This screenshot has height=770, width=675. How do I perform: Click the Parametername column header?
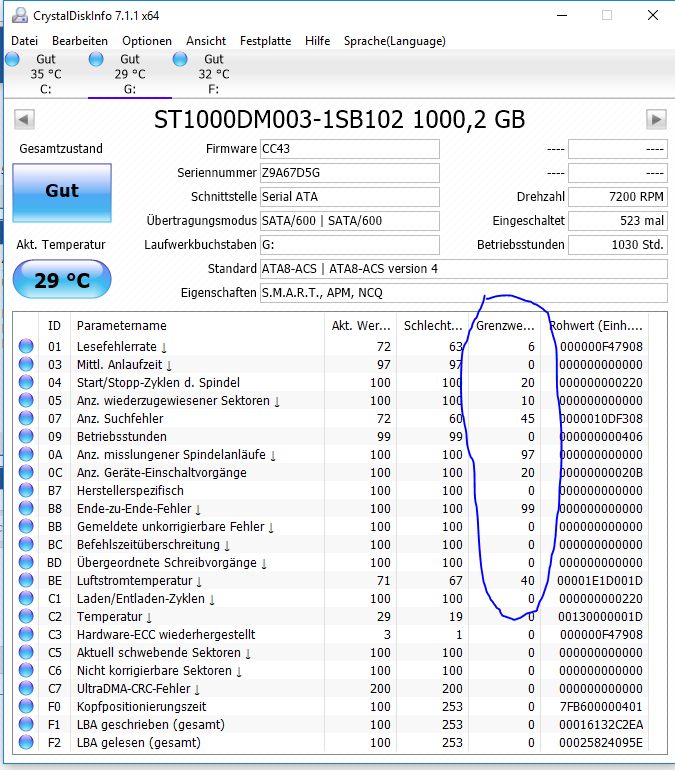(x=197, y=326)
